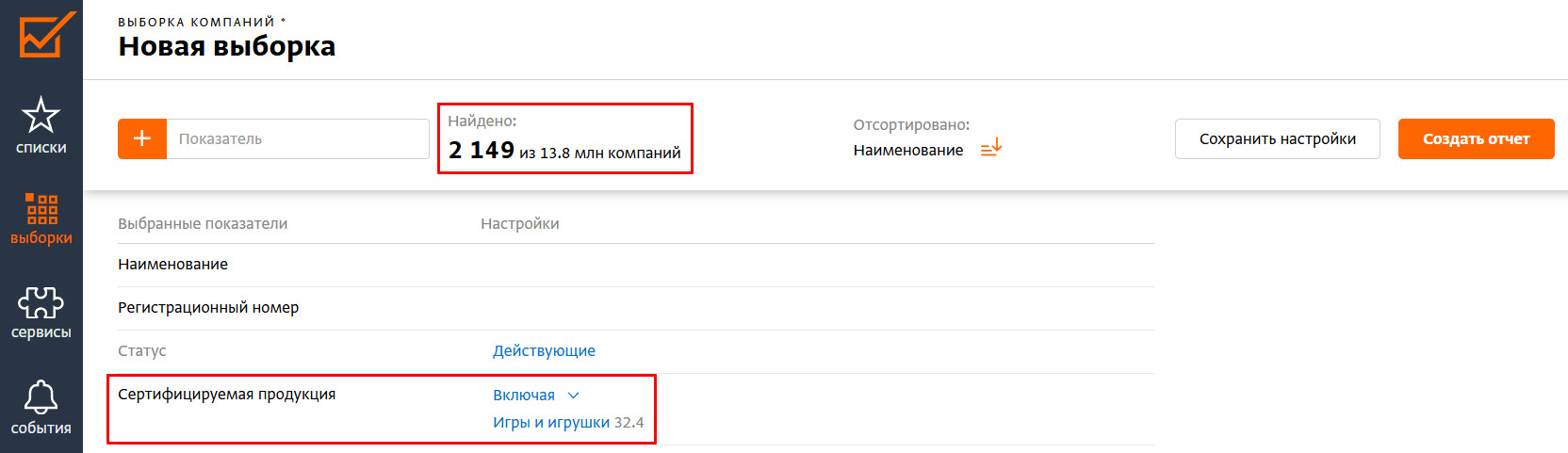Click the Новая выборка title

pos(226,46)
